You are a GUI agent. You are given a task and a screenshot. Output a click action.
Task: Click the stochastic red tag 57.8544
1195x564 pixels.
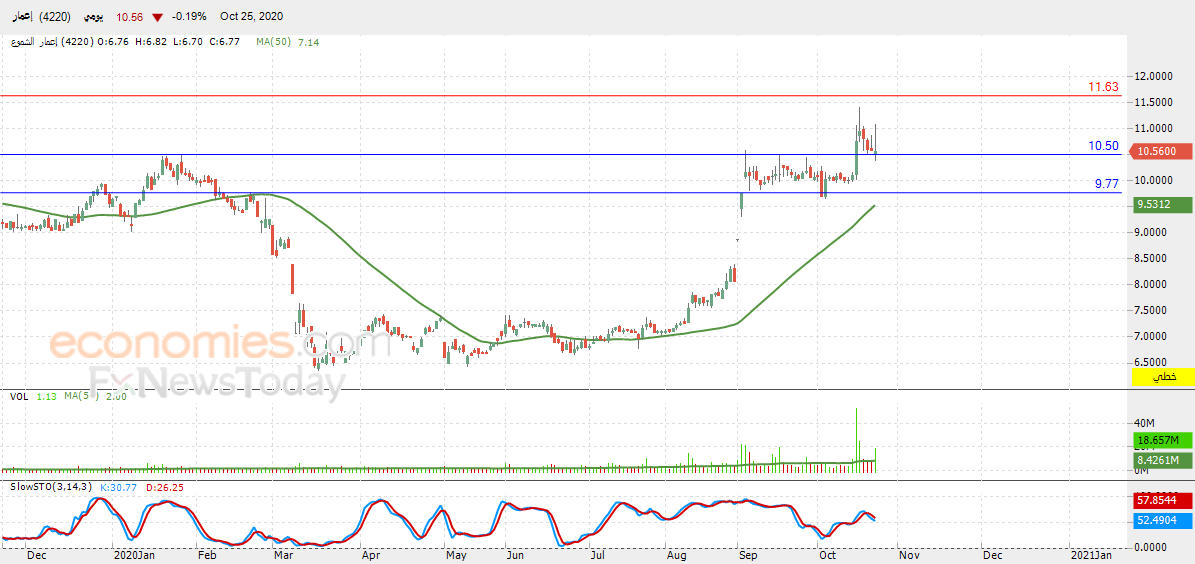[1161, 500]
